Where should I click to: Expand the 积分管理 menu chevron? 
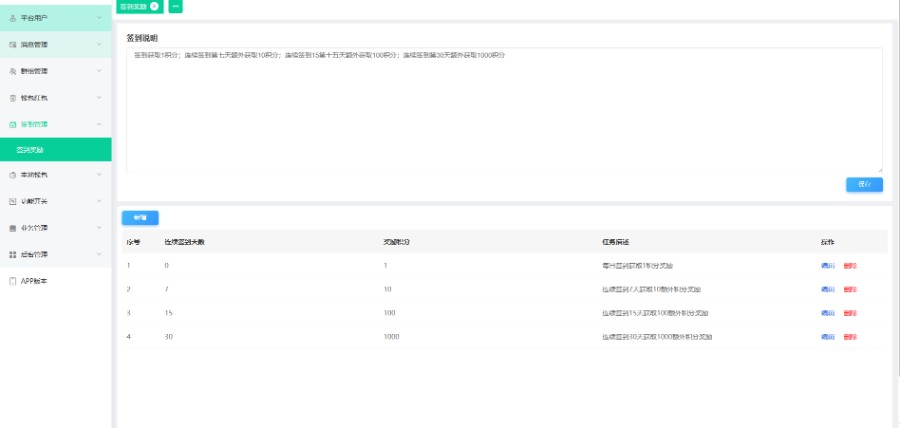click(x=99, y=228)
